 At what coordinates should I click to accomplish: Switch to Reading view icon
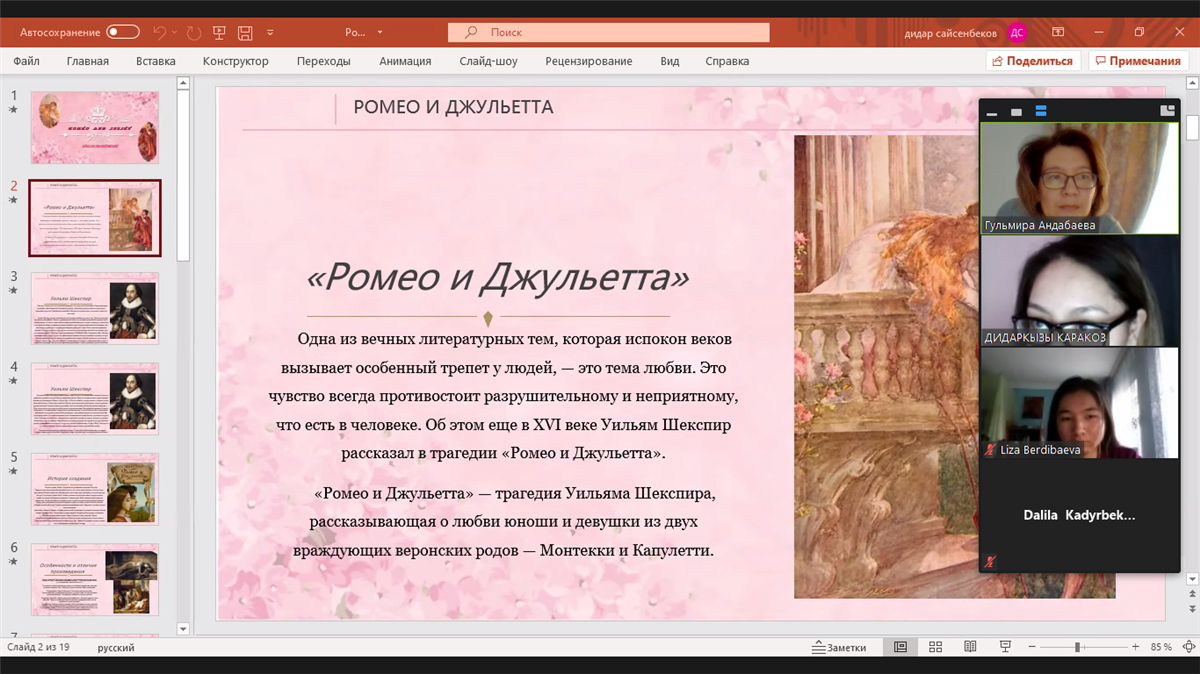[970, 647]
